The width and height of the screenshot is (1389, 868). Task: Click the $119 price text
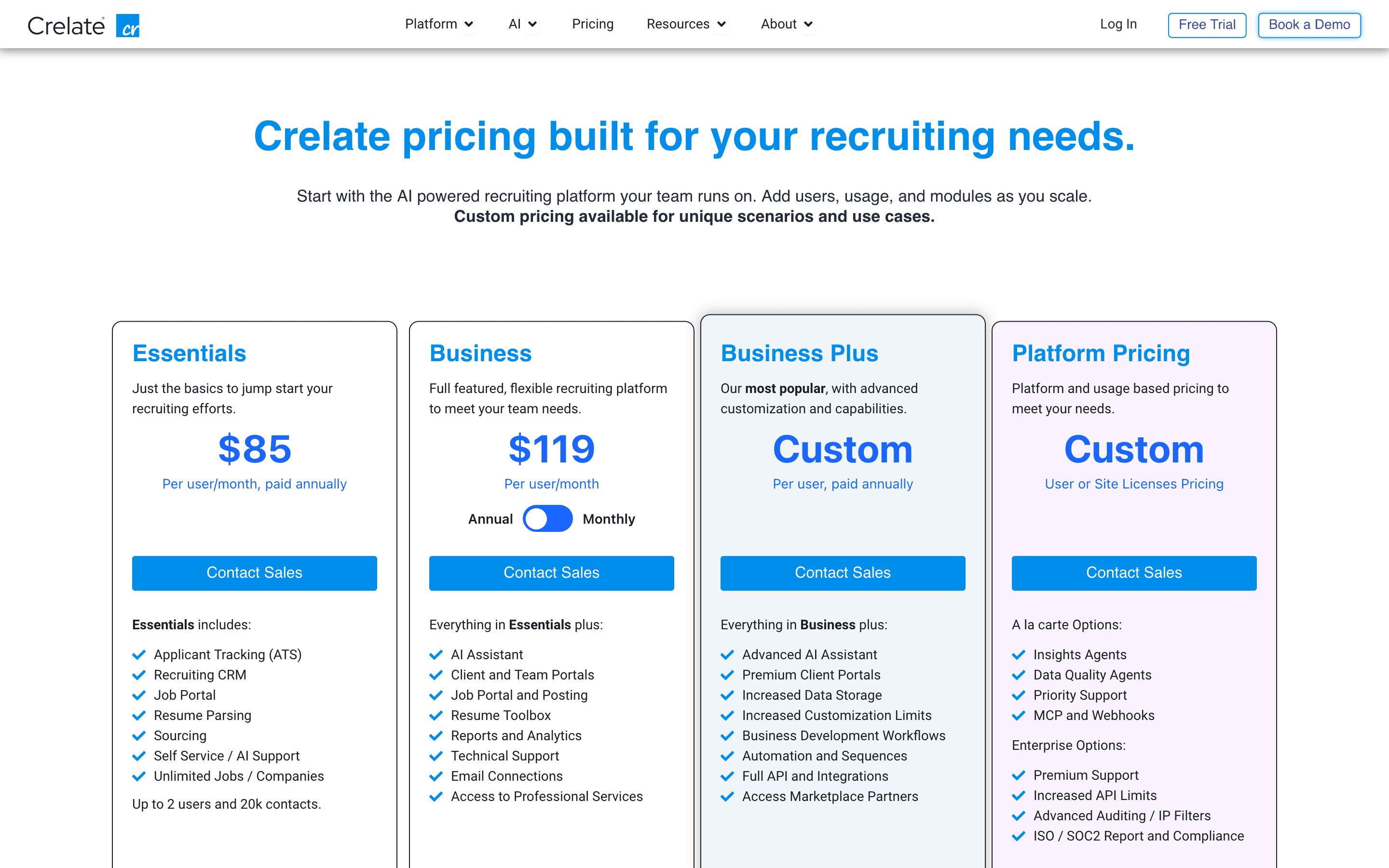point(552,448)
